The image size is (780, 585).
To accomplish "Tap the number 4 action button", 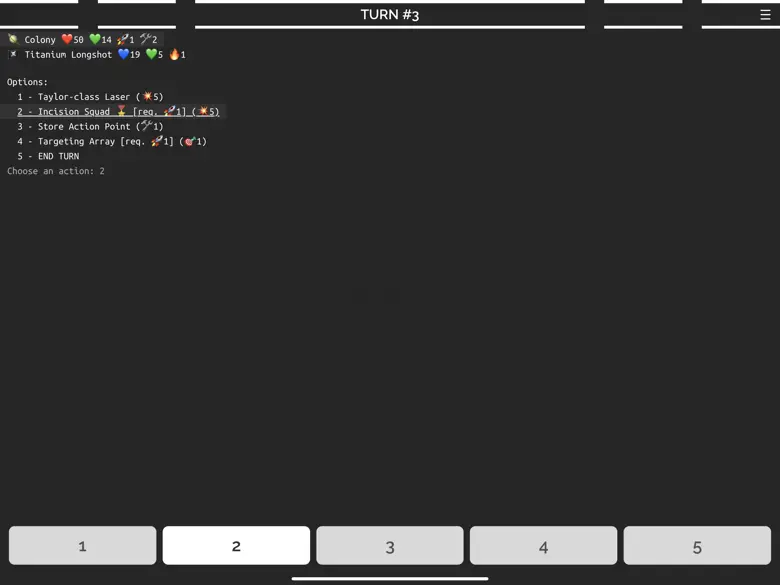I will pos(544,546).
